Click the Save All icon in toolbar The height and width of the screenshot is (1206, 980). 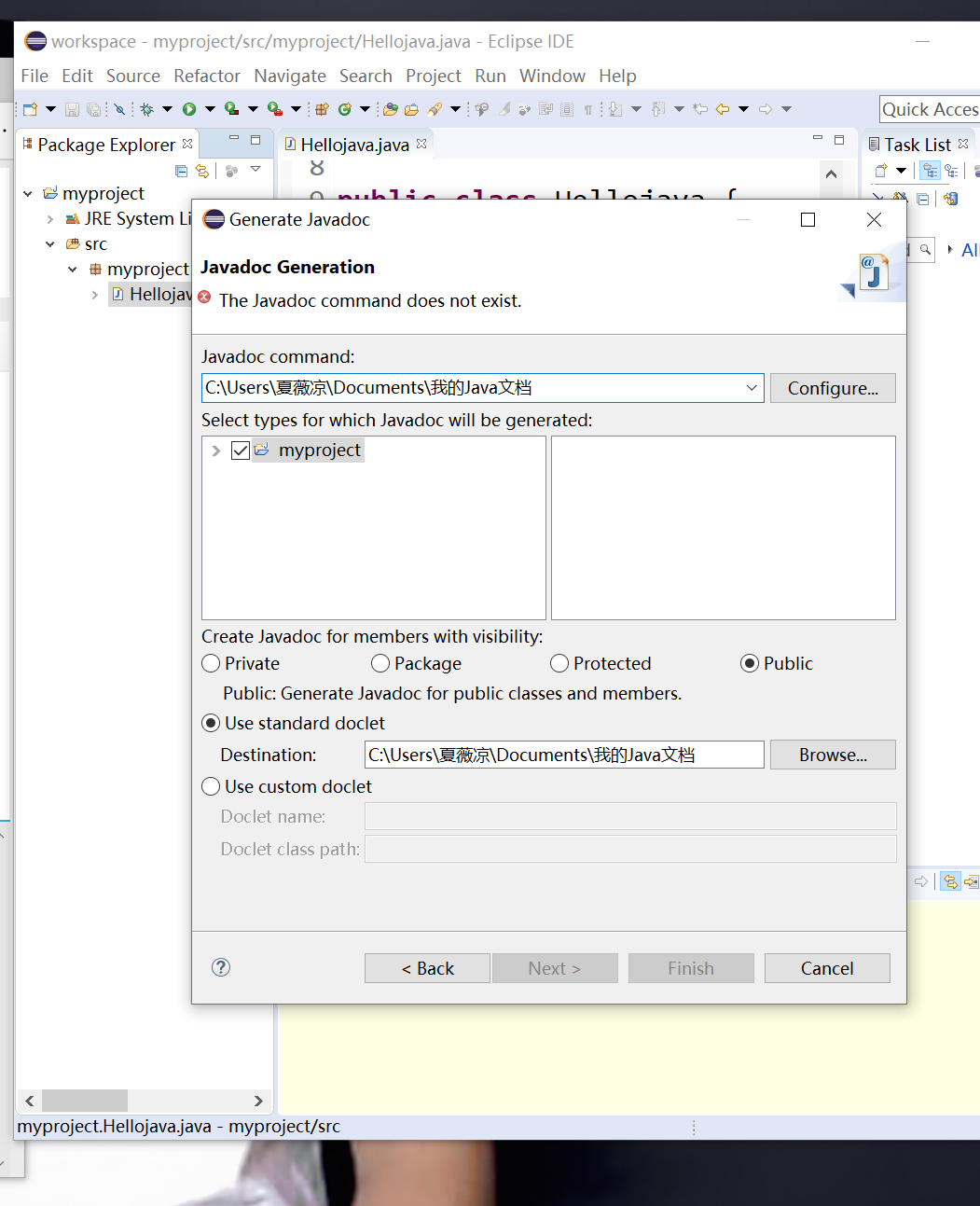point(93,109)
